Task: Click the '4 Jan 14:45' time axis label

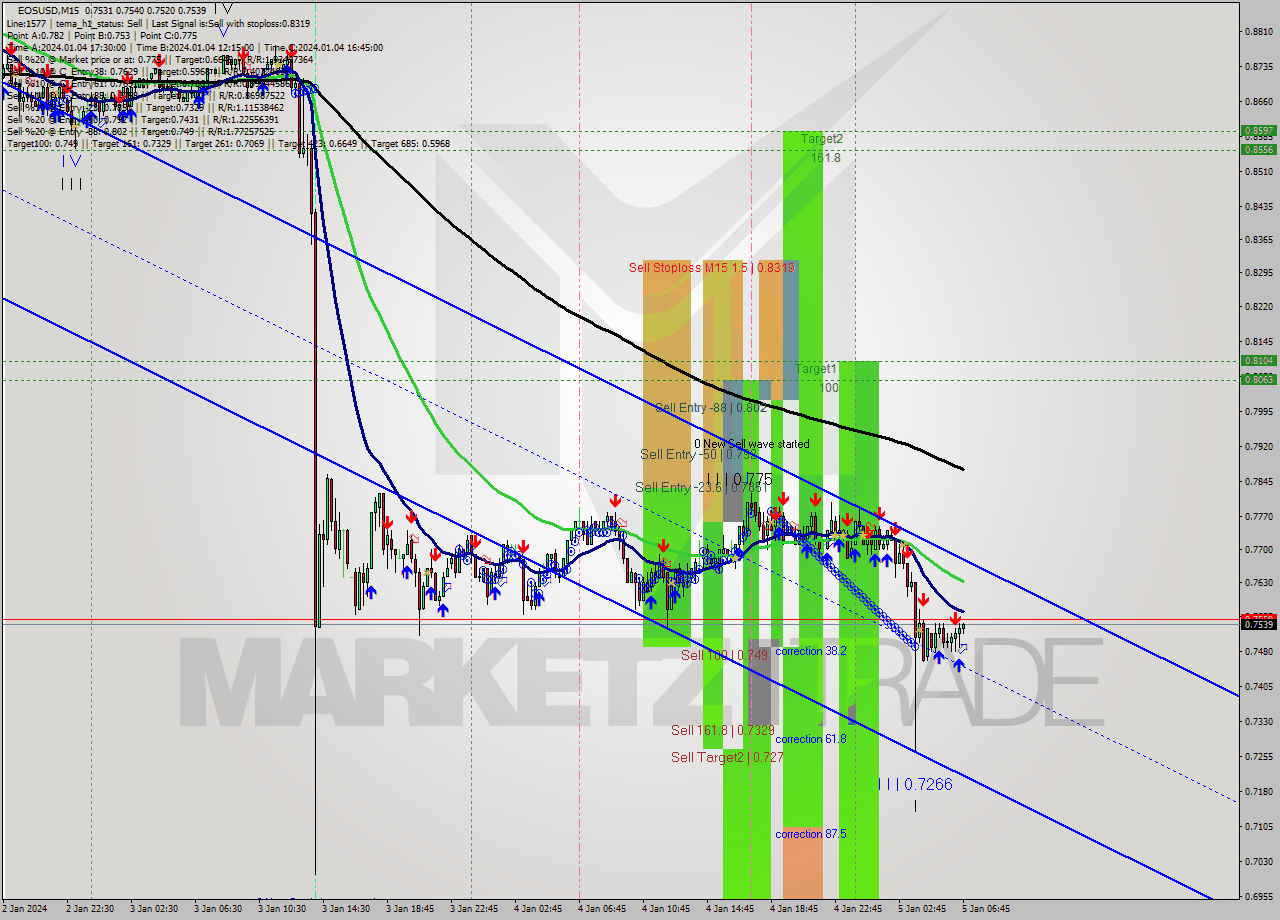Action: click(x=730, y=909)
